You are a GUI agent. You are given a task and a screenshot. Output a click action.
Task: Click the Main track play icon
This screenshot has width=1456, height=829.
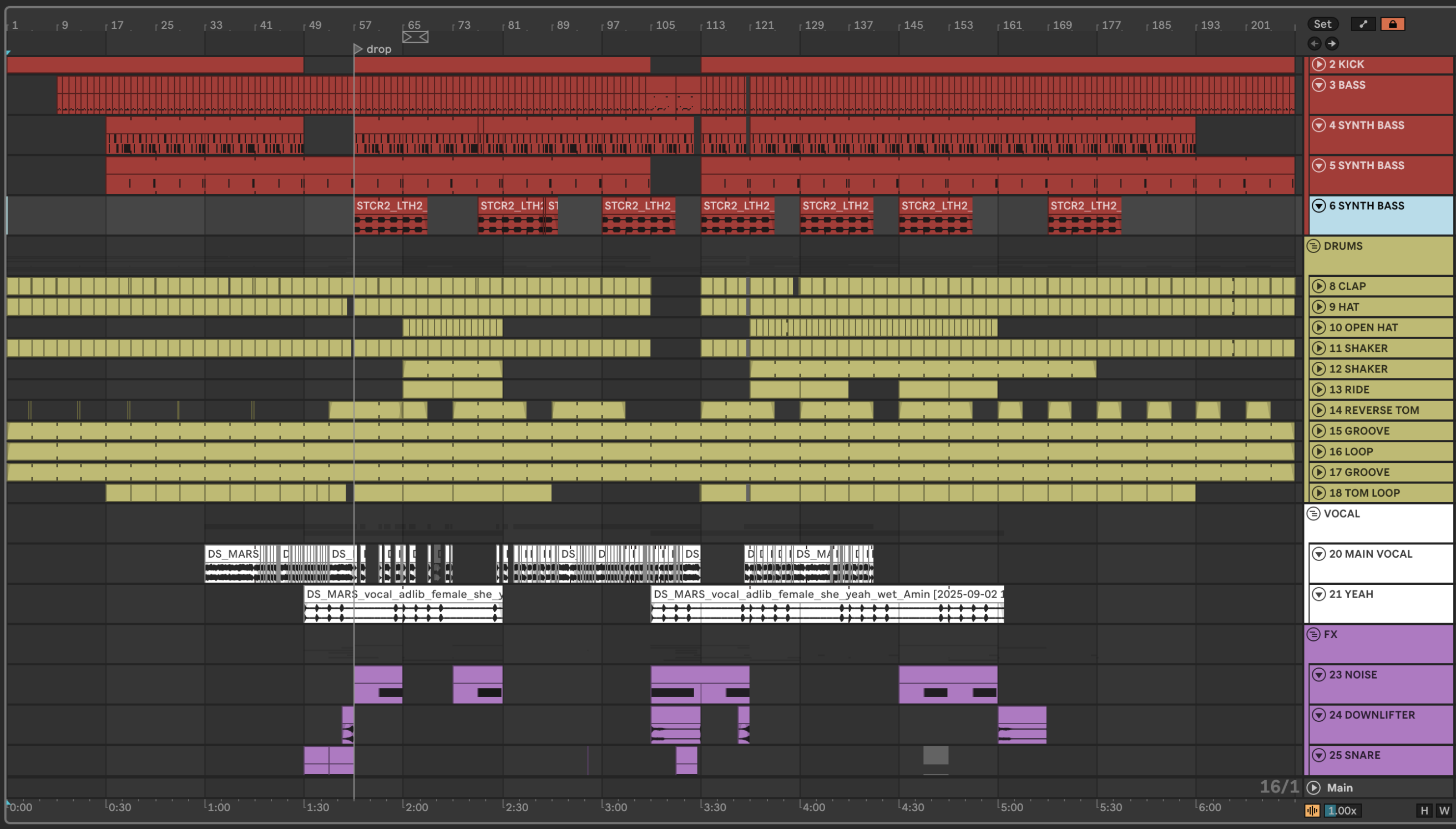click(1313, 787)
